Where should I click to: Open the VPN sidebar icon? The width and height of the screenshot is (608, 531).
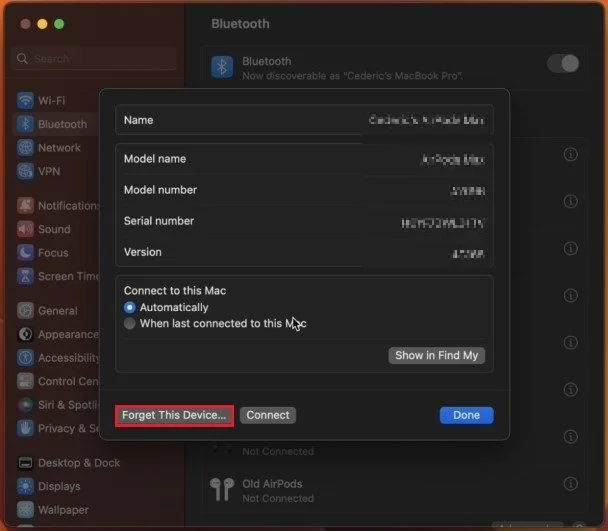25,171
